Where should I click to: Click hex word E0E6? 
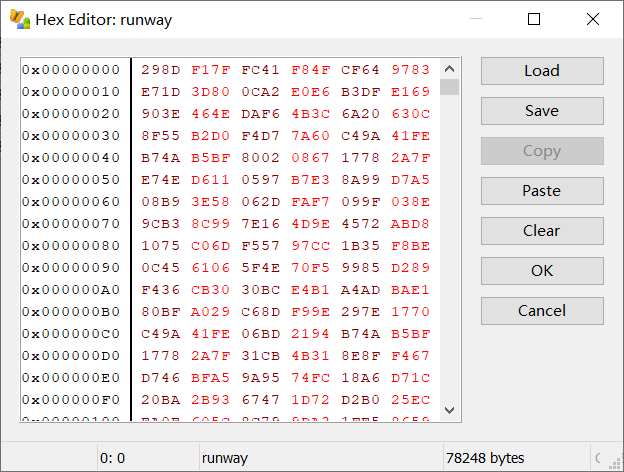tap(310, 92)
